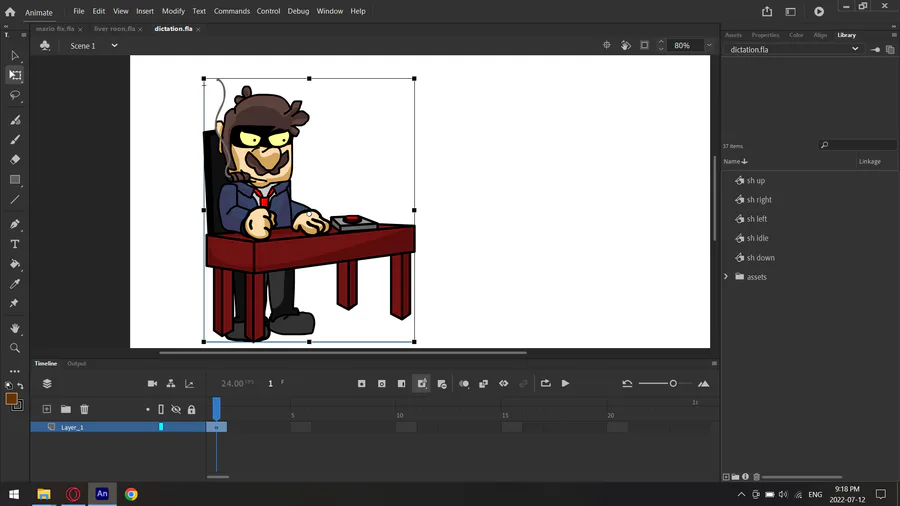Switch to the Properties panel tab

pyautogui.click(x=765, y=35)
